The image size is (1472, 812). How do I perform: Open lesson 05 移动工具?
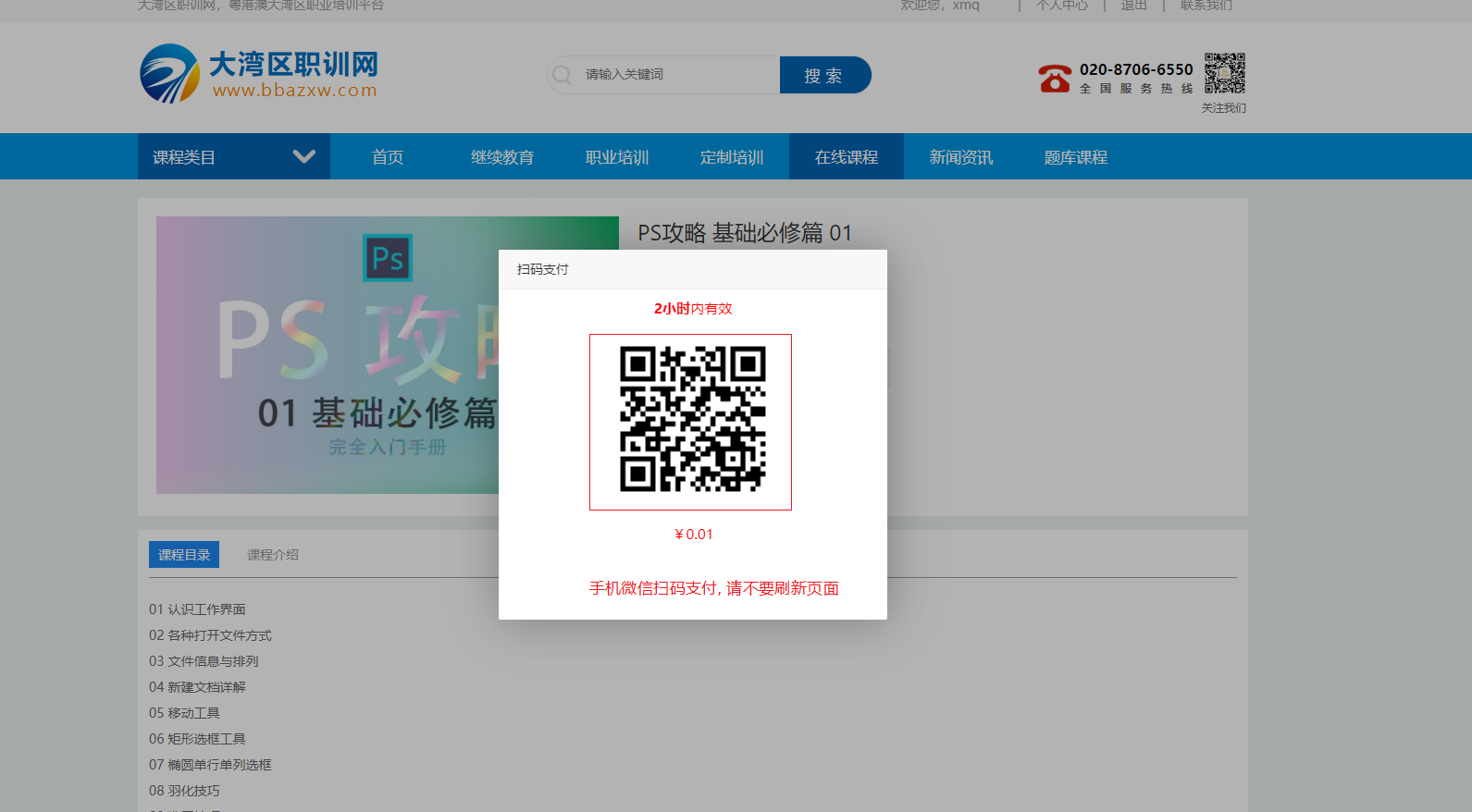tap(184, 713)
